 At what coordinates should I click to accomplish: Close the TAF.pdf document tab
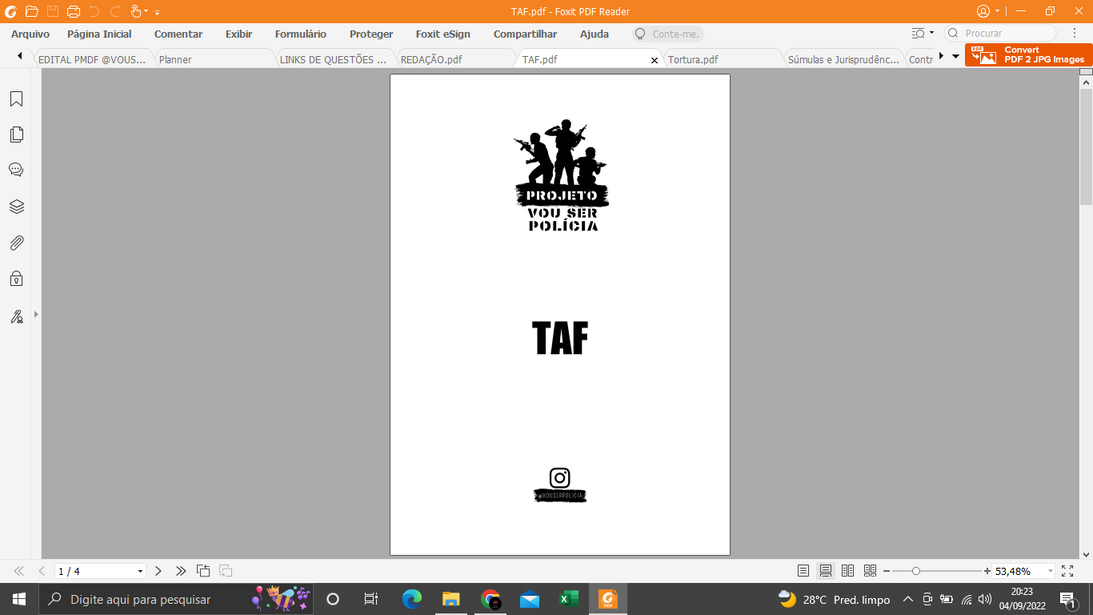tap(654, 60)
